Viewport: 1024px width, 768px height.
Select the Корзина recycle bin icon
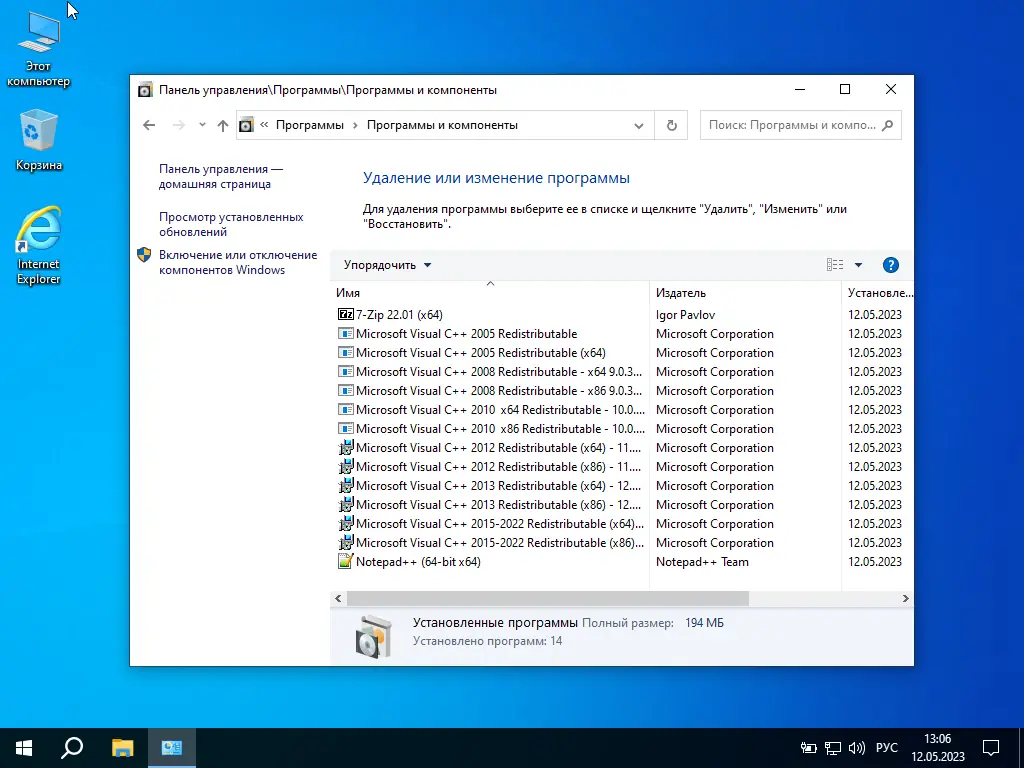39,140
